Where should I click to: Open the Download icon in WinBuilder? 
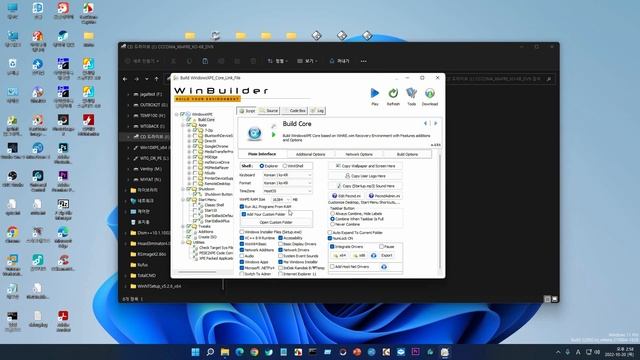click(x=430, y=93)
